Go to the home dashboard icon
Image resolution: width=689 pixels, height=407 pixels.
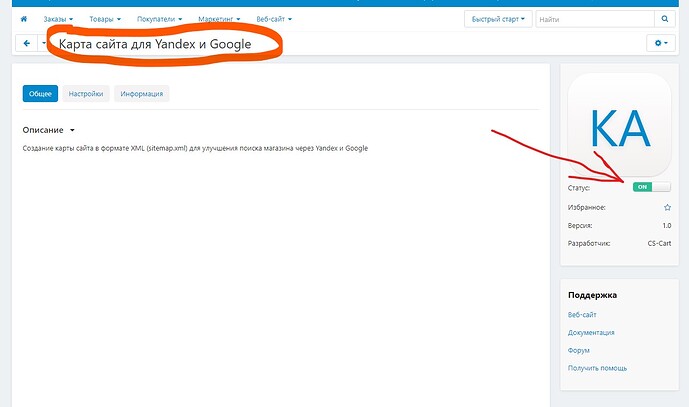(24, 19)
